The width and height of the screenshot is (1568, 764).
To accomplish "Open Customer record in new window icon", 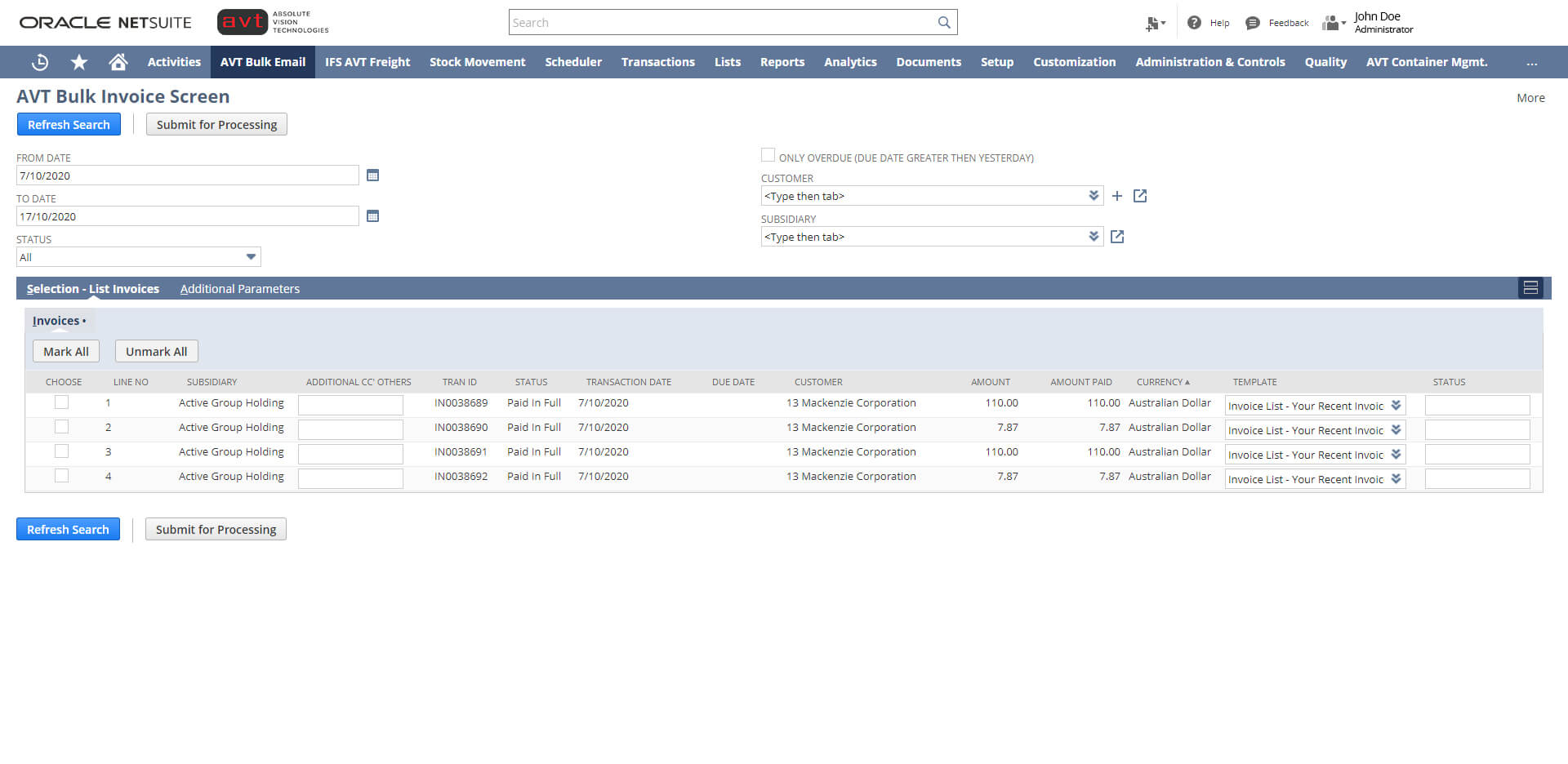I will 1139,196.
